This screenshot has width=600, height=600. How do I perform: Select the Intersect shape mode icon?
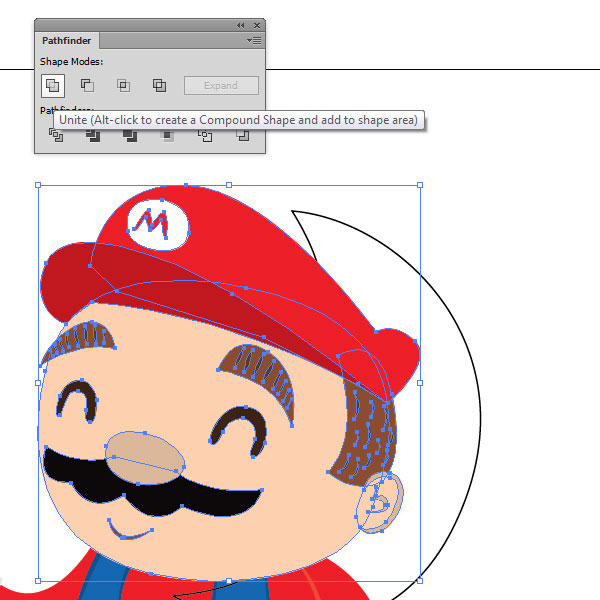click(x=124, y=86)
